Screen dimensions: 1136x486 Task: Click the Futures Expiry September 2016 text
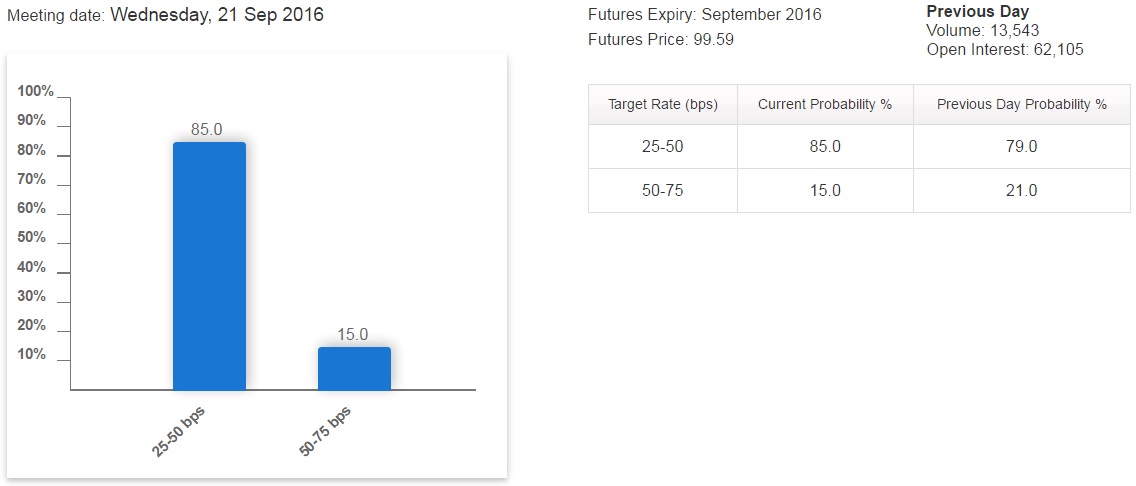pos(705,15)
